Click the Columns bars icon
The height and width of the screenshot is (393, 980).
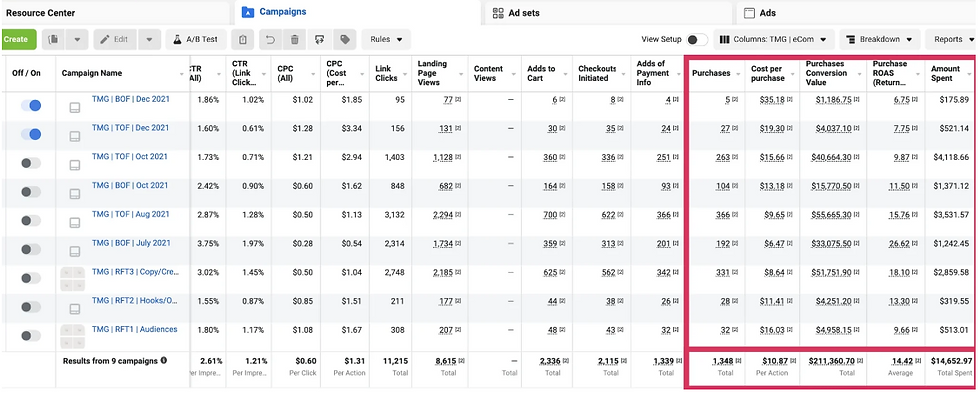725,39
